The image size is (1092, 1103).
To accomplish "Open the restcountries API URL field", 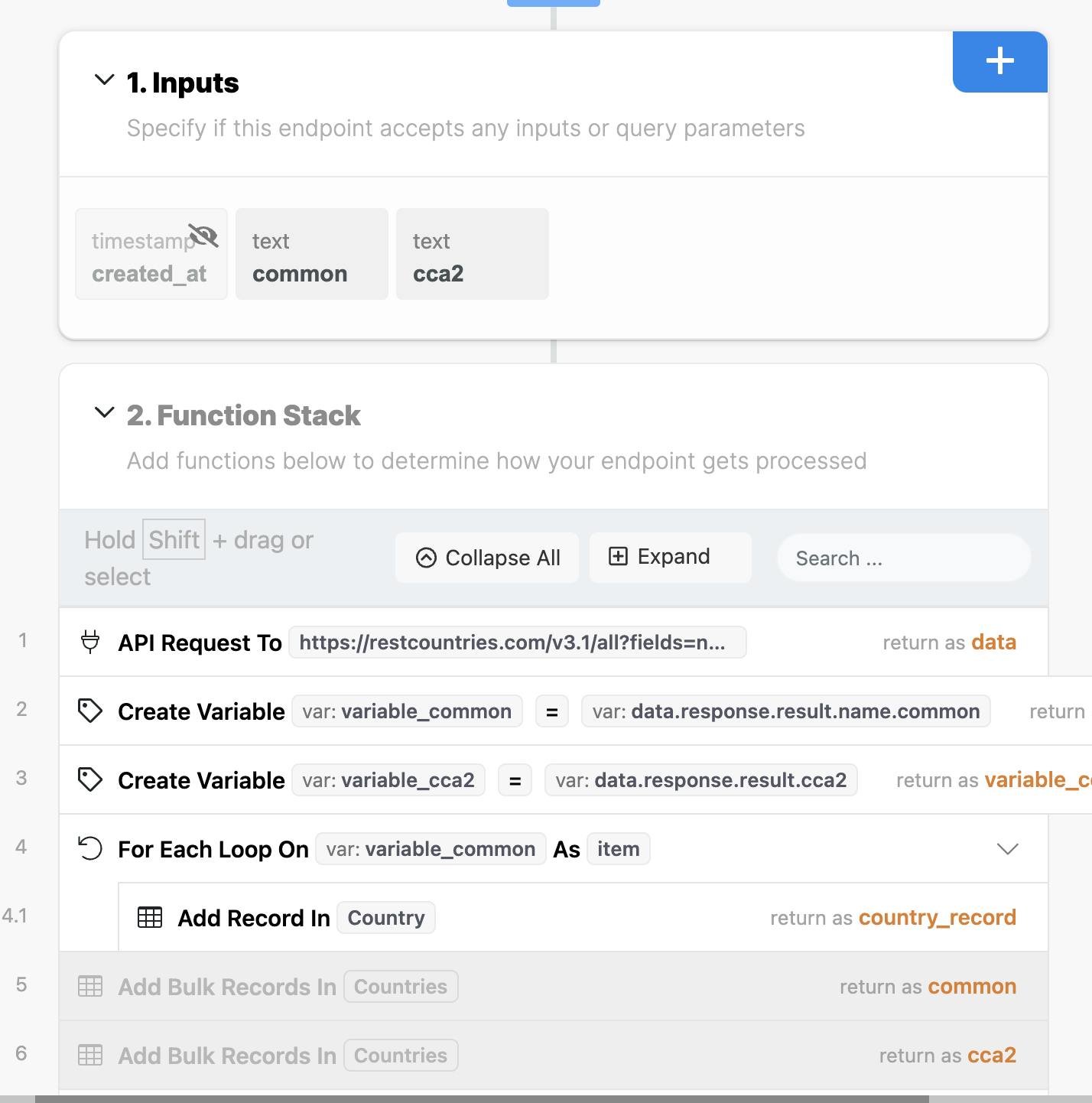I will (x=517, y=643).
